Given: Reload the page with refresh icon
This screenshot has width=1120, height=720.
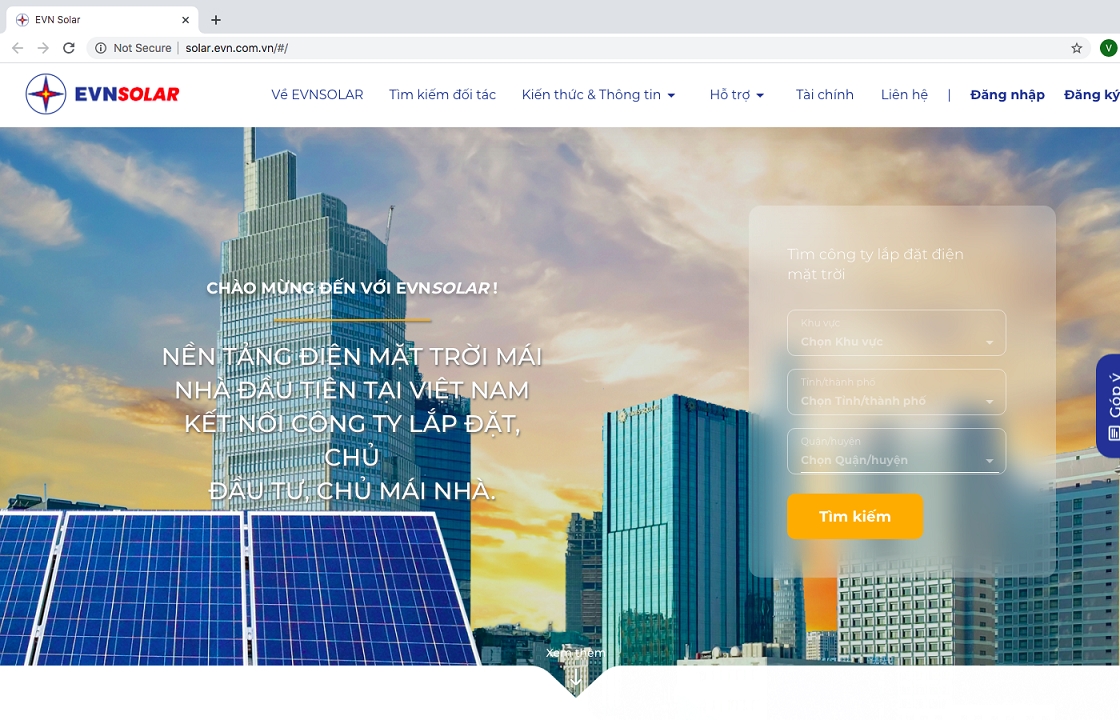Looking at the screenshot, I should click(69, 48).
